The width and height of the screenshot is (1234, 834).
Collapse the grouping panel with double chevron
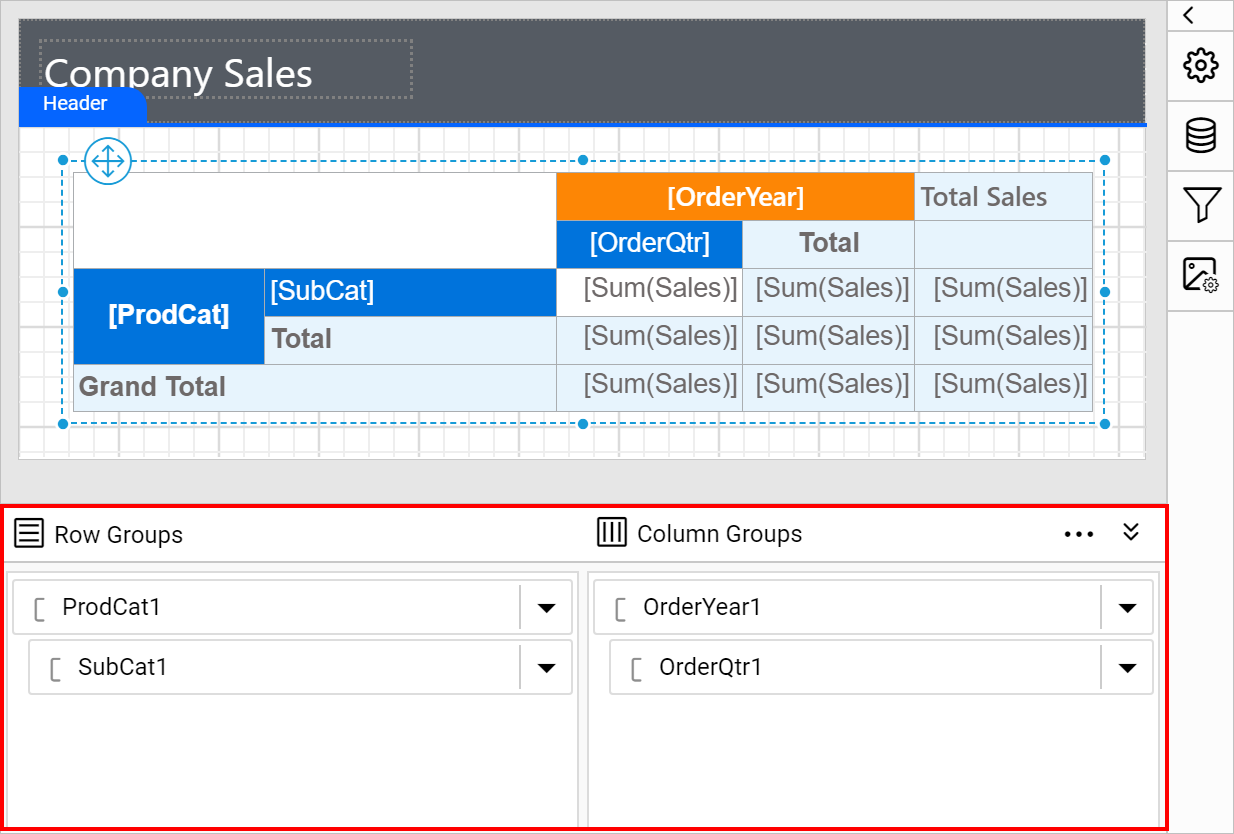(x=1131, y=532)
